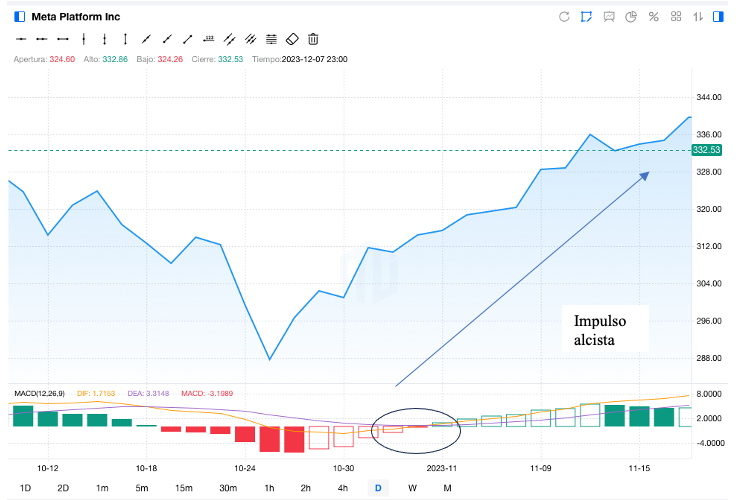
Task: Click the 332.53 price label marker
Action: coord(706,150)
